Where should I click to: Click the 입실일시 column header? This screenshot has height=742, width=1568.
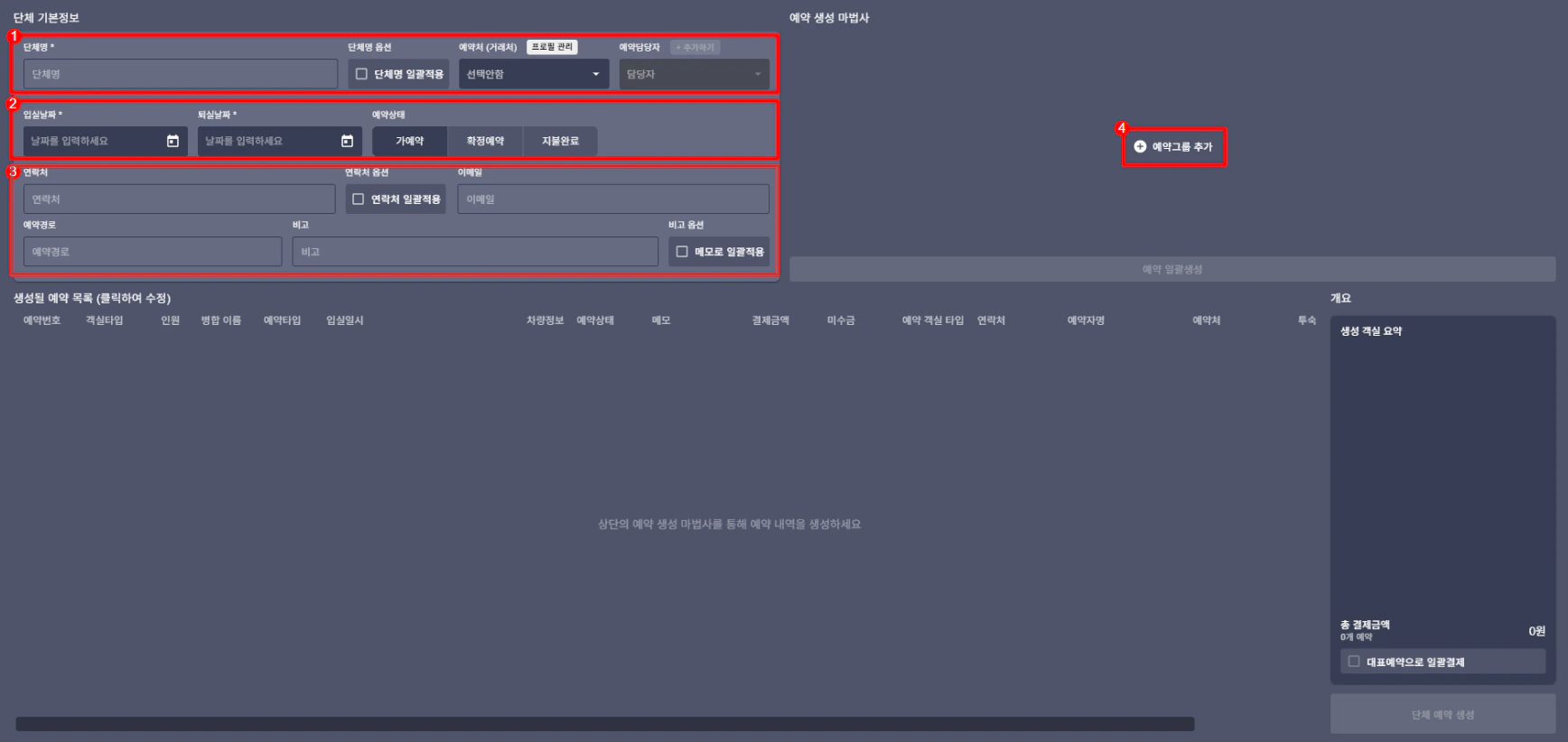344,320
